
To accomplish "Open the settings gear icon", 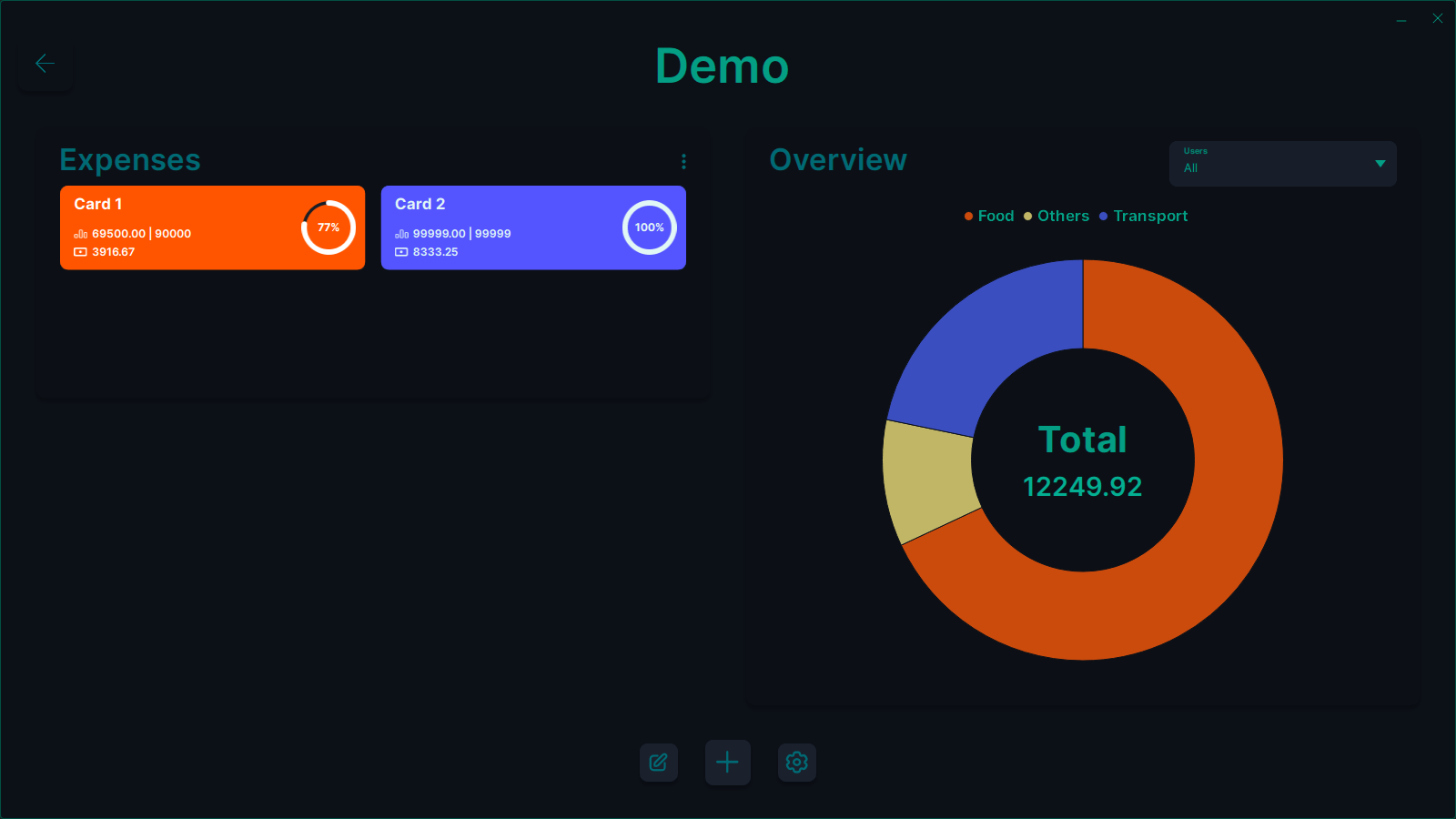I will 796,763.
